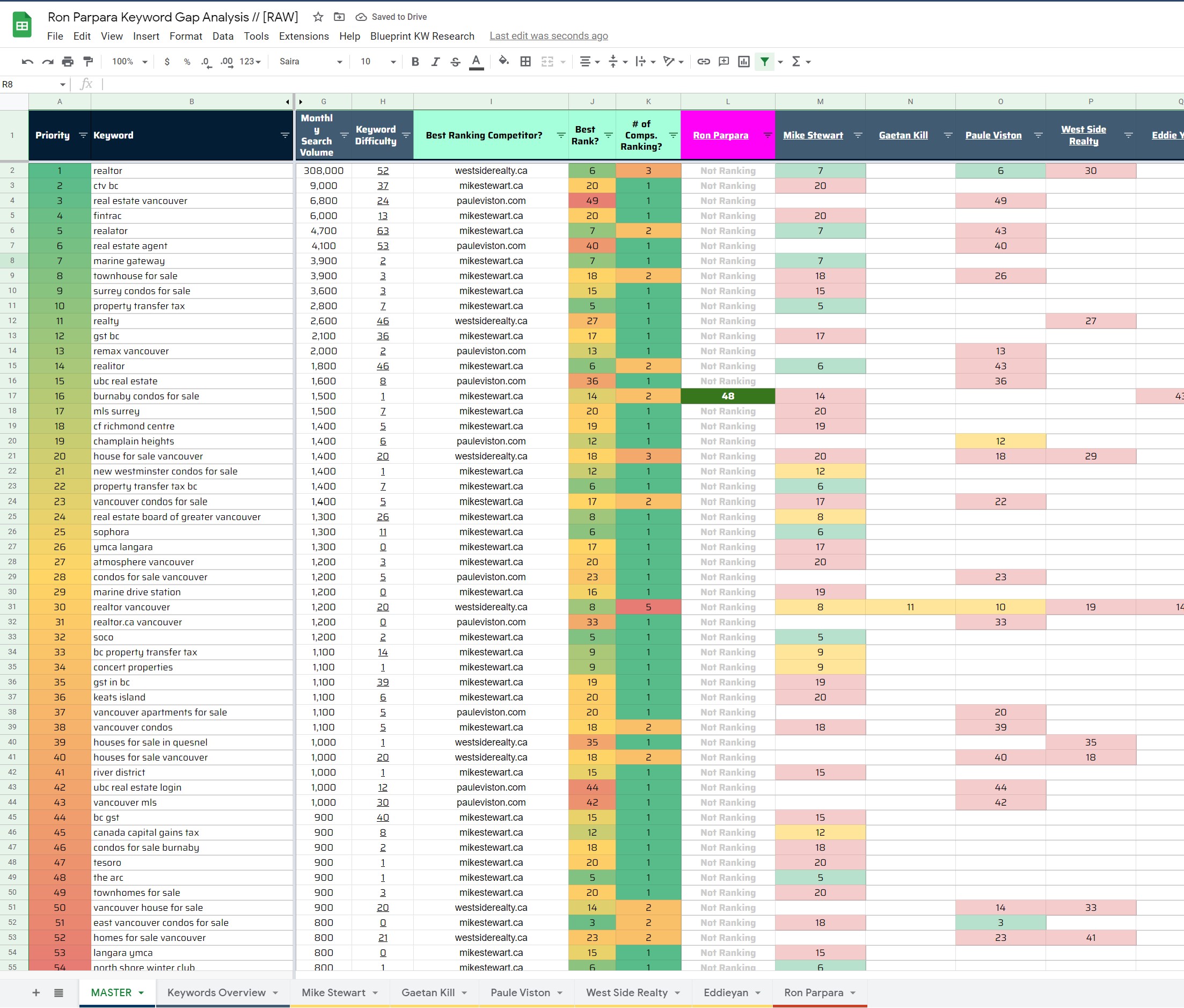This screenshot has height=1008, width=1184.
Task: Toggle strikethrough formatting
Action: click(x=456, y=62)
